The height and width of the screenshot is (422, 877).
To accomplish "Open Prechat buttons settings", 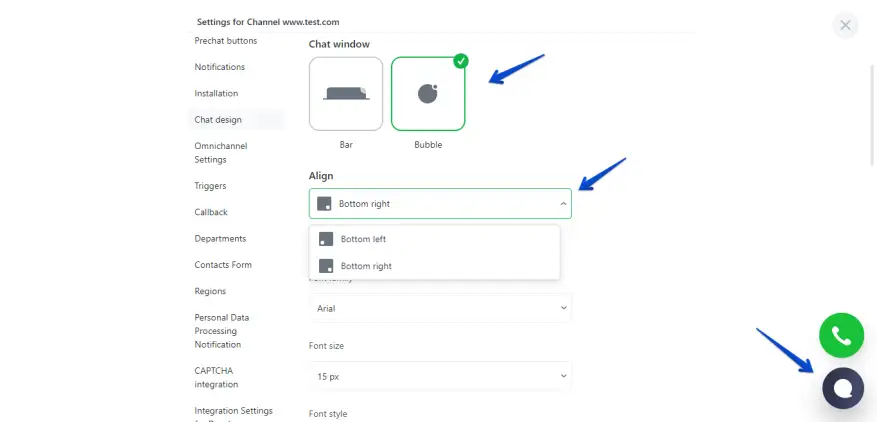I will coord(225,41).
